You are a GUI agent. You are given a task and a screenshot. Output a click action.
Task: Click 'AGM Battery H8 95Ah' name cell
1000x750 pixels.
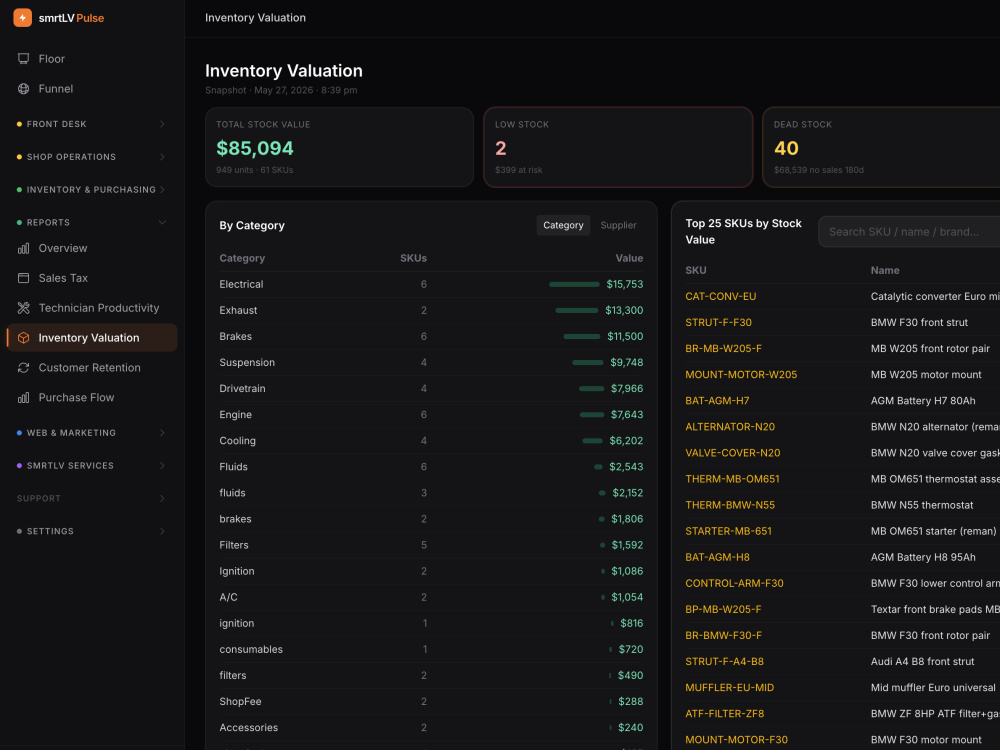(923, 557)
